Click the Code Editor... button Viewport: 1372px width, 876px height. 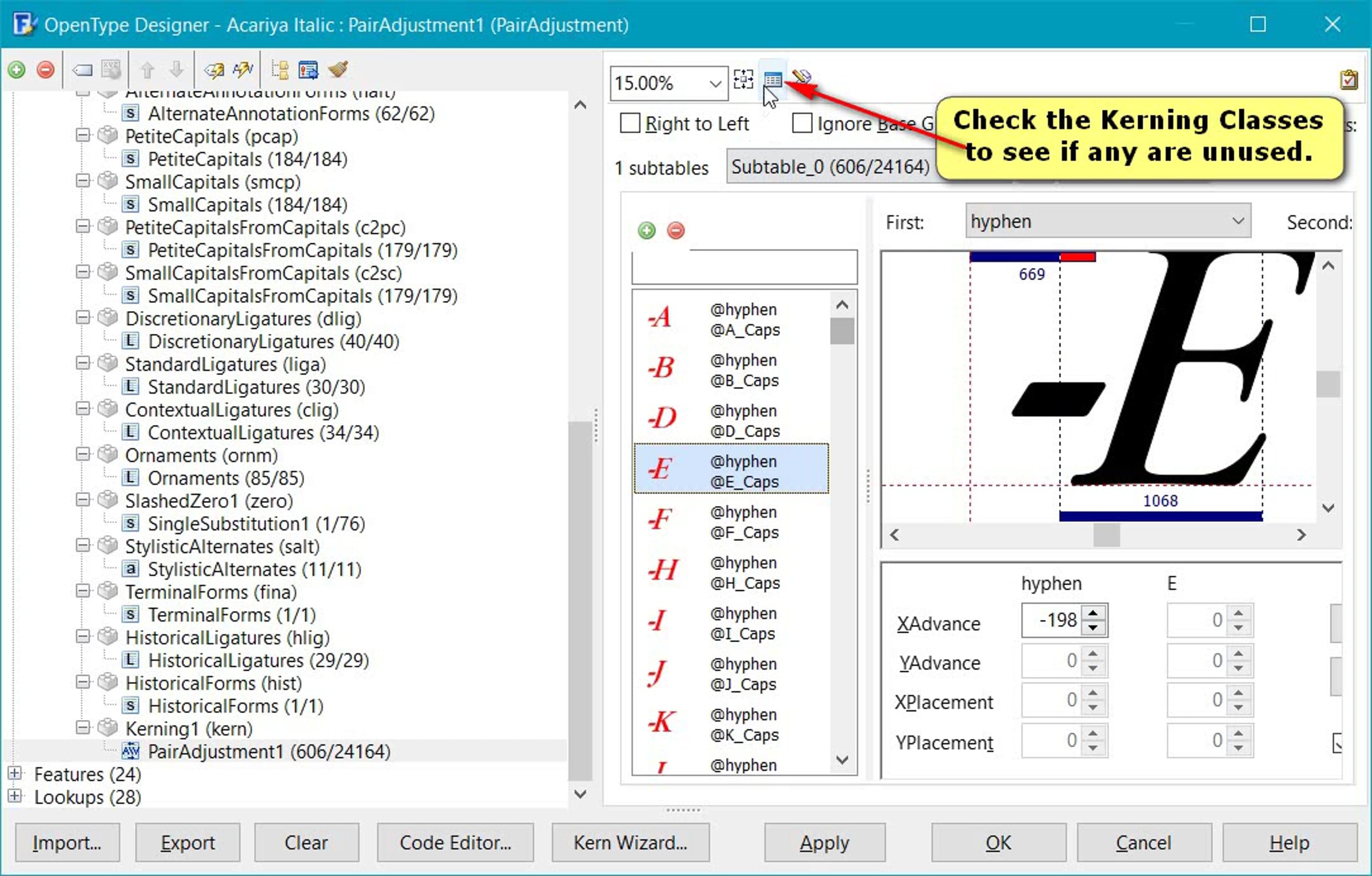455,842
